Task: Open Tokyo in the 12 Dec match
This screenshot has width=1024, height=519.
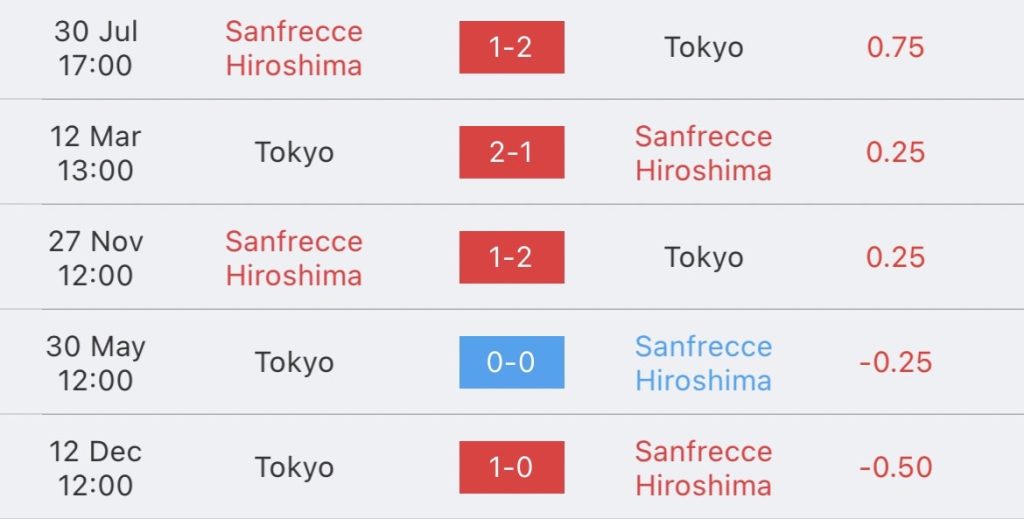Action: (293, 467)
